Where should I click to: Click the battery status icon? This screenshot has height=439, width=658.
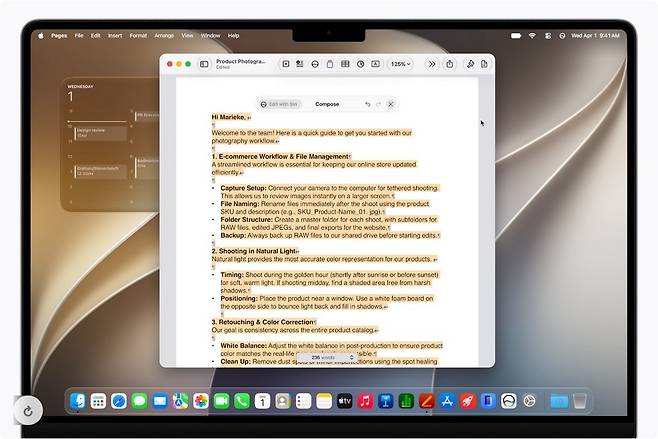[x=516, y=36]
